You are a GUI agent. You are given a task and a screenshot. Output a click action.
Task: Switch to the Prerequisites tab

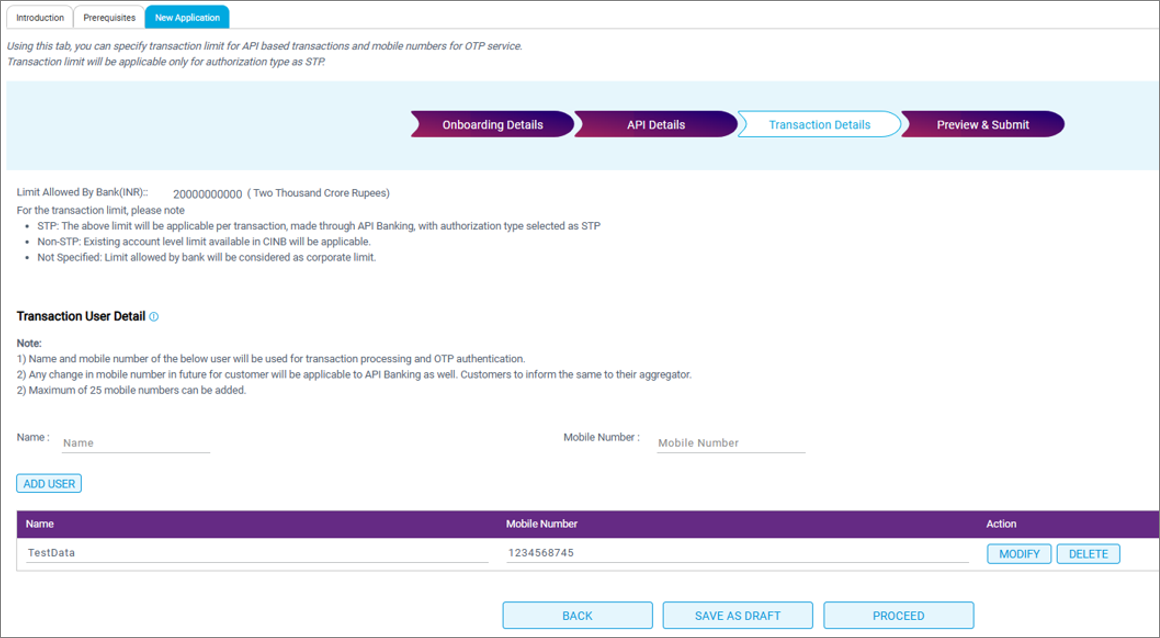tap(109, 17)
